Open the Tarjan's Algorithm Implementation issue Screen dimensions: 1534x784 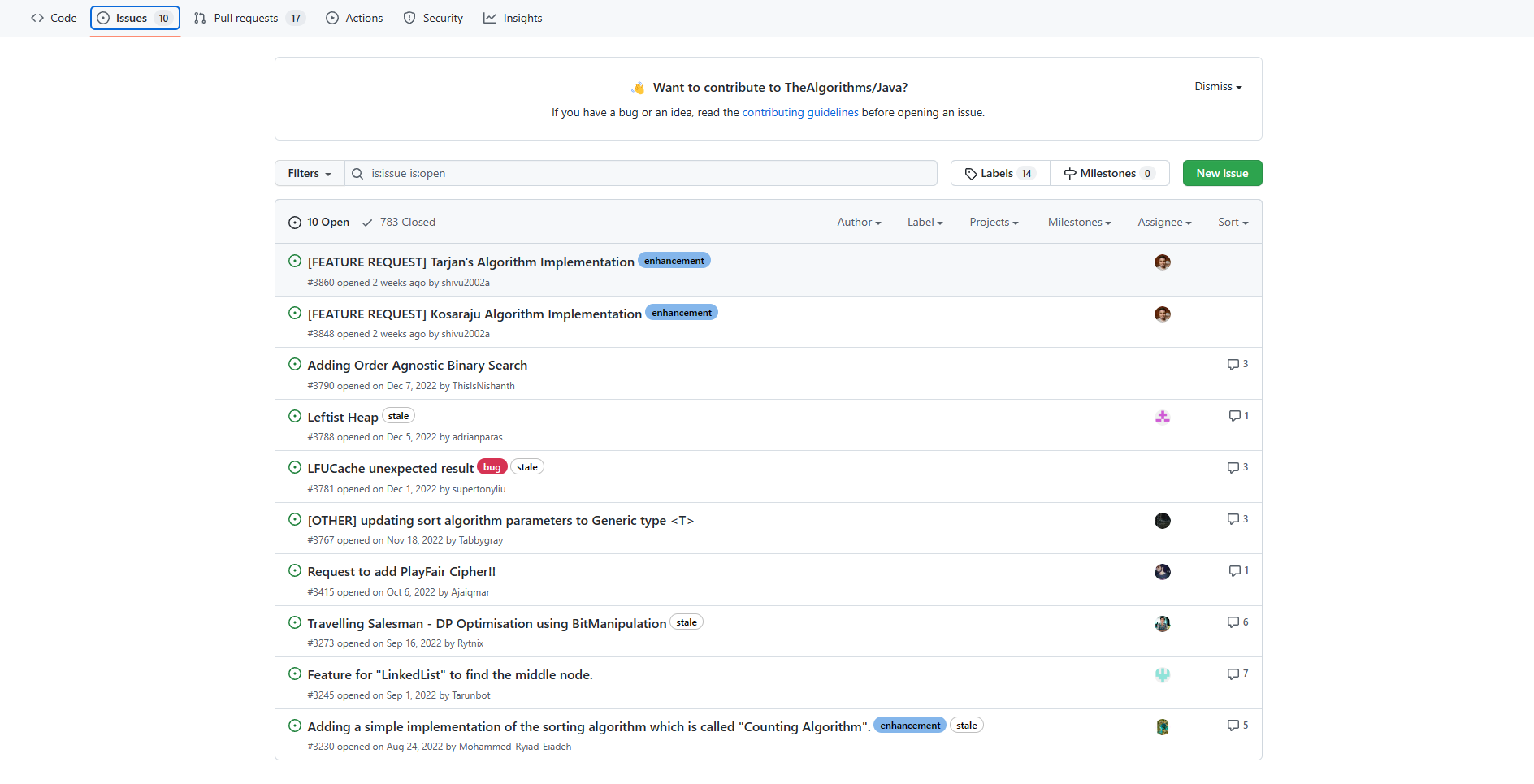pyautogui.click(x=470, y=262)
